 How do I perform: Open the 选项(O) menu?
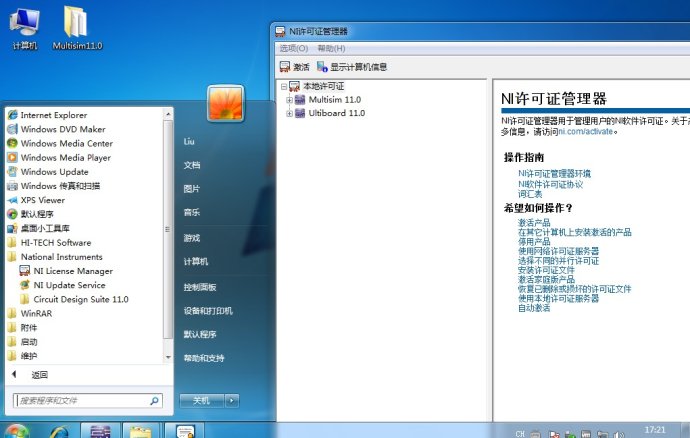click(294, 48)
